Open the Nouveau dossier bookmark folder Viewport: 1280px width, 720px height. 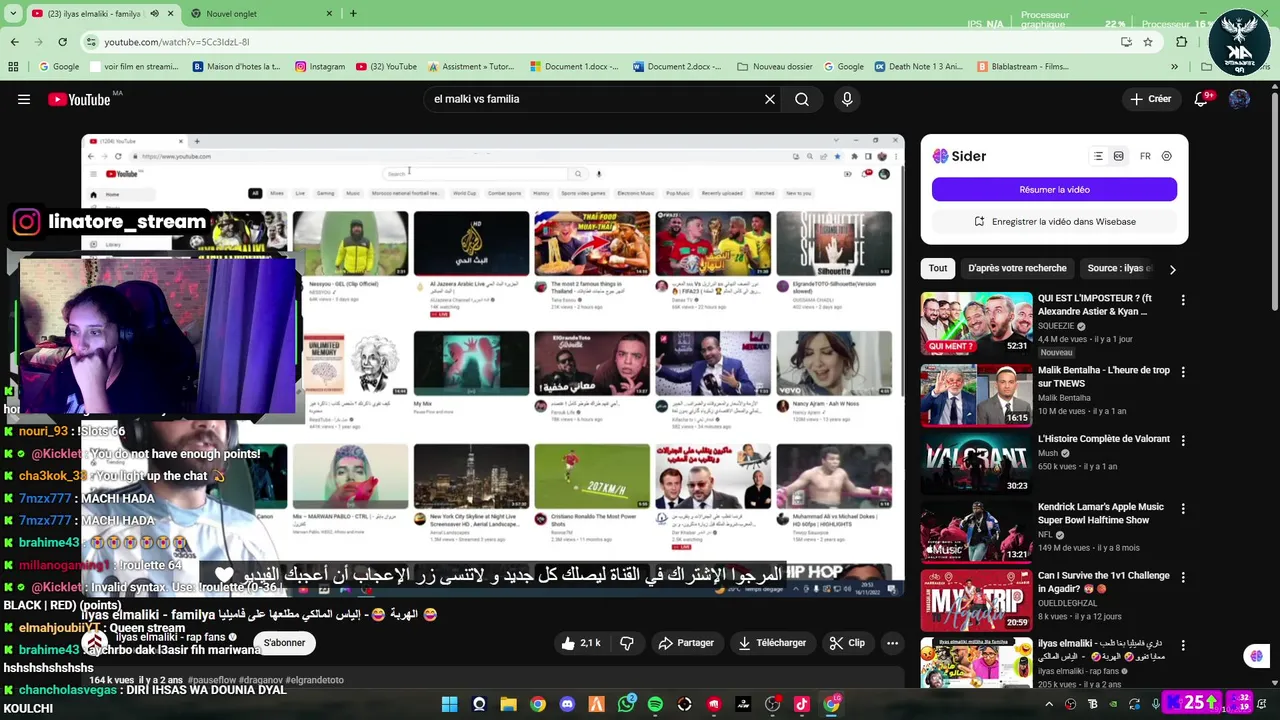(x=774, y=67)
